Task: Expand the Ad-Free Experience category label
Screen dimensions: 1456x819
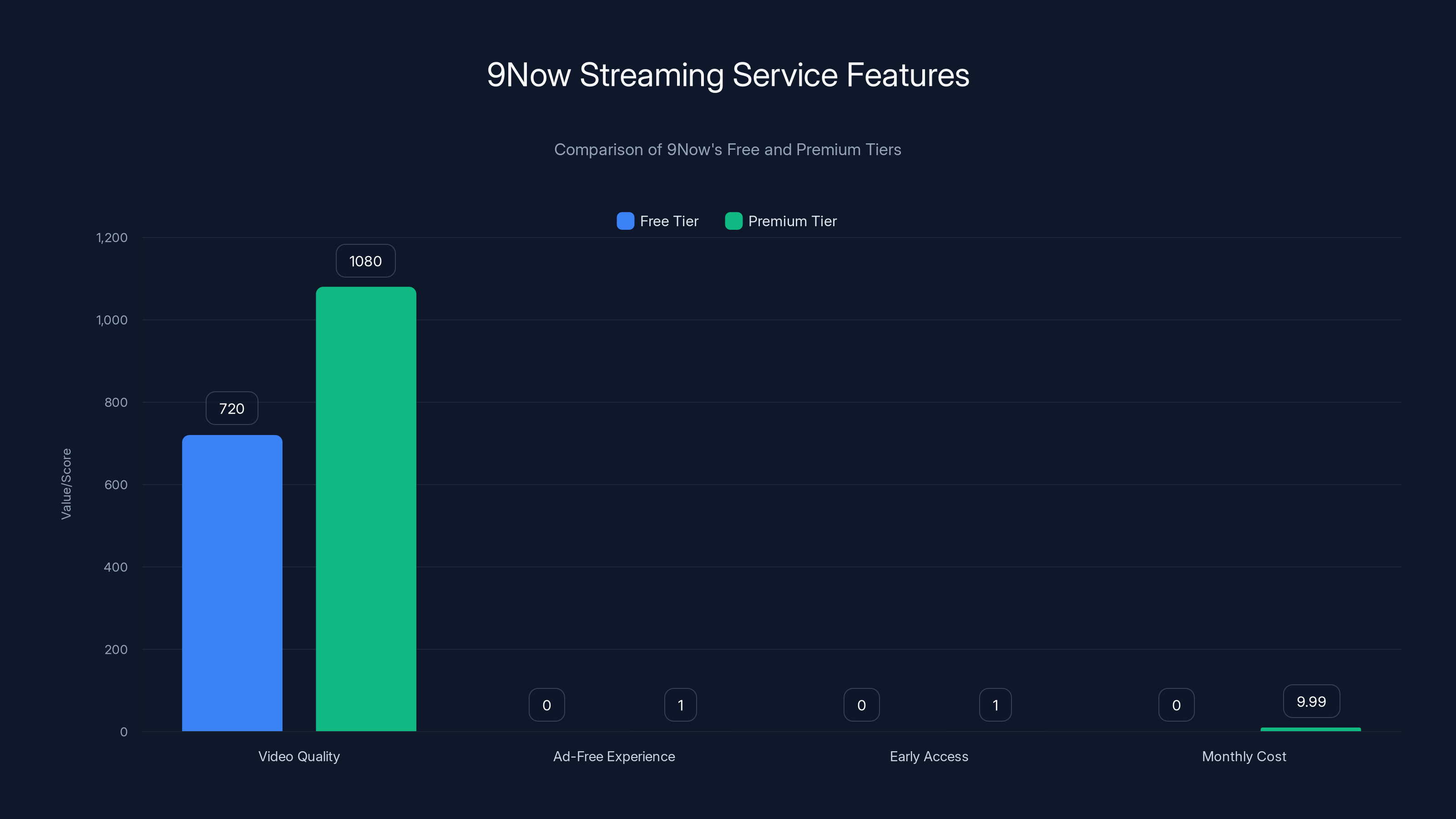Action: point(614,756)
